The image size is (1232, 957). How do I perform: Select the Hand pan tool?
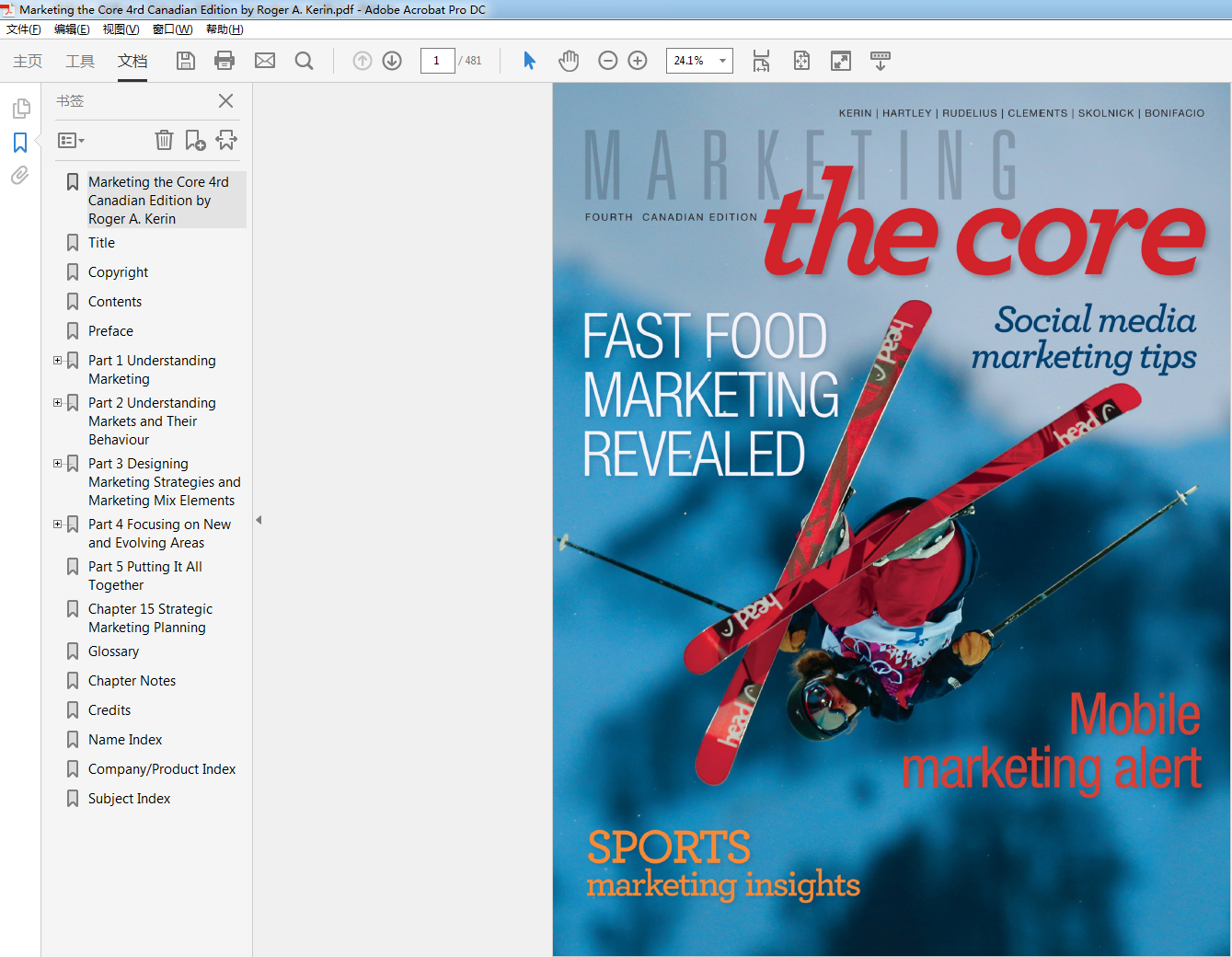pyautogui.click(x=569, y=61)
